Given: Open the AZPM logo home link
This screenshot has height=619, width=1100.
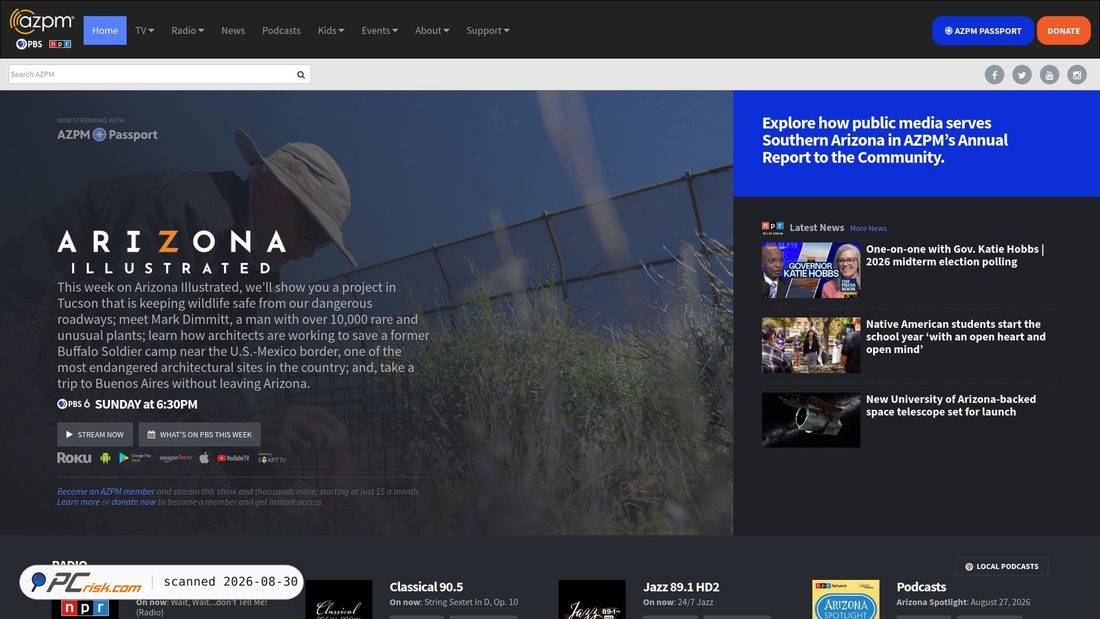Looking at the screenshot, I should [41, 29].
